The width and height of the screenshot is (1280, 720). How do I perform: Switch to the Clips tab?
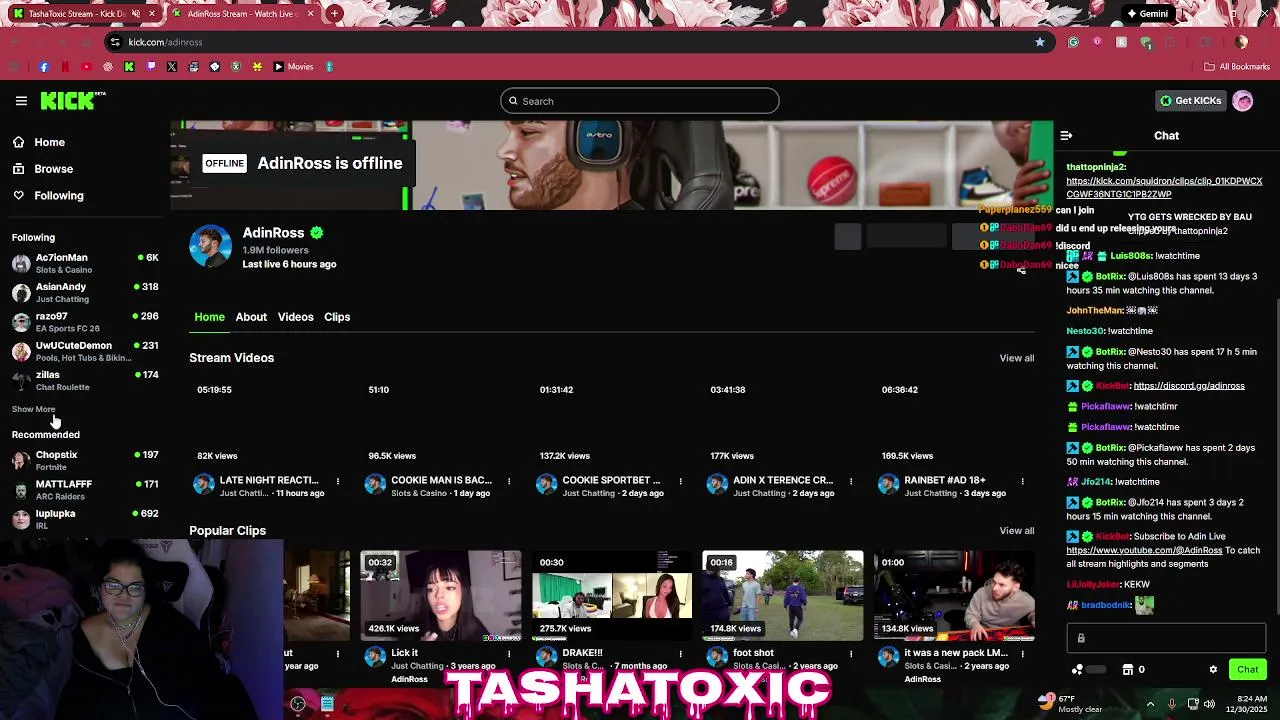(x=337, y=317)
